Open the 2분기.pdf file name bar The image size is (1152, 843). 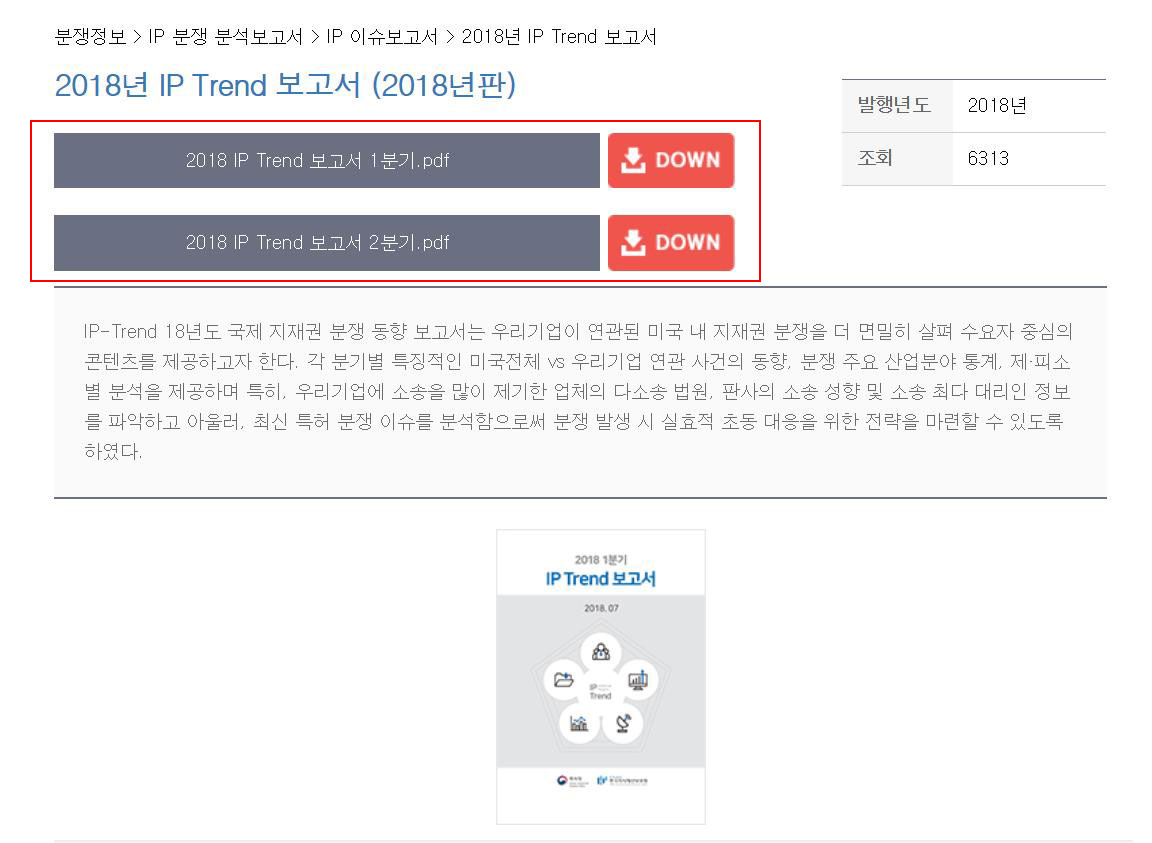(327, 243)
